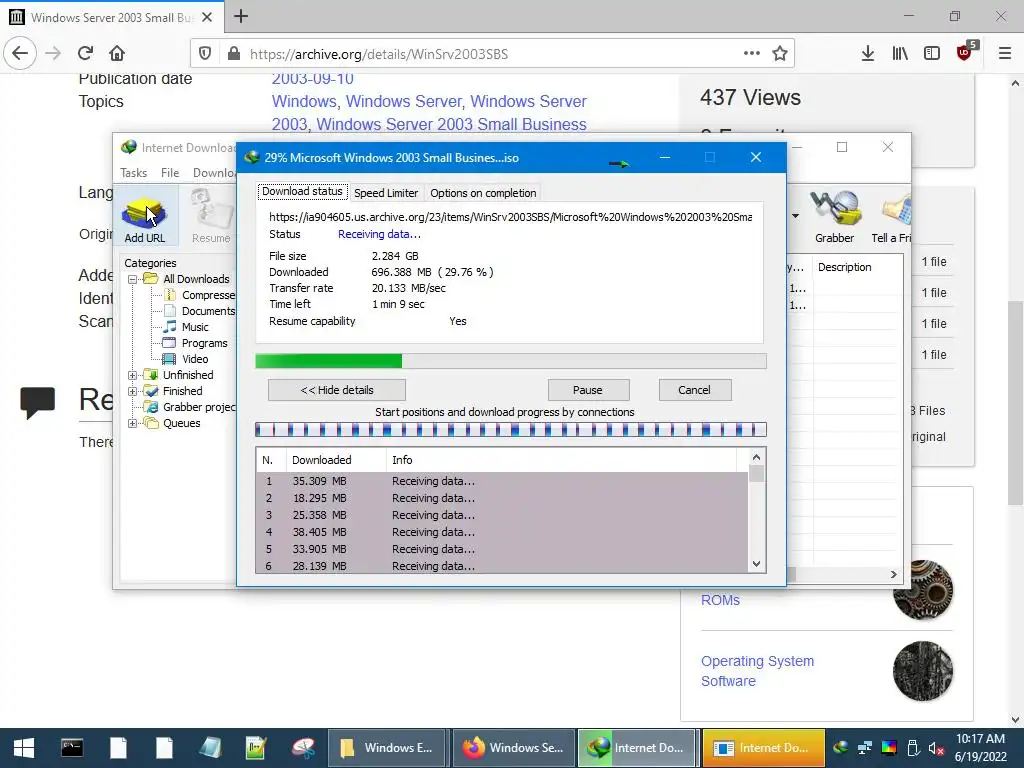Switch to the Speed Limiter tab
Viewport: 1024px width, 768px height.
pos(386,193)
